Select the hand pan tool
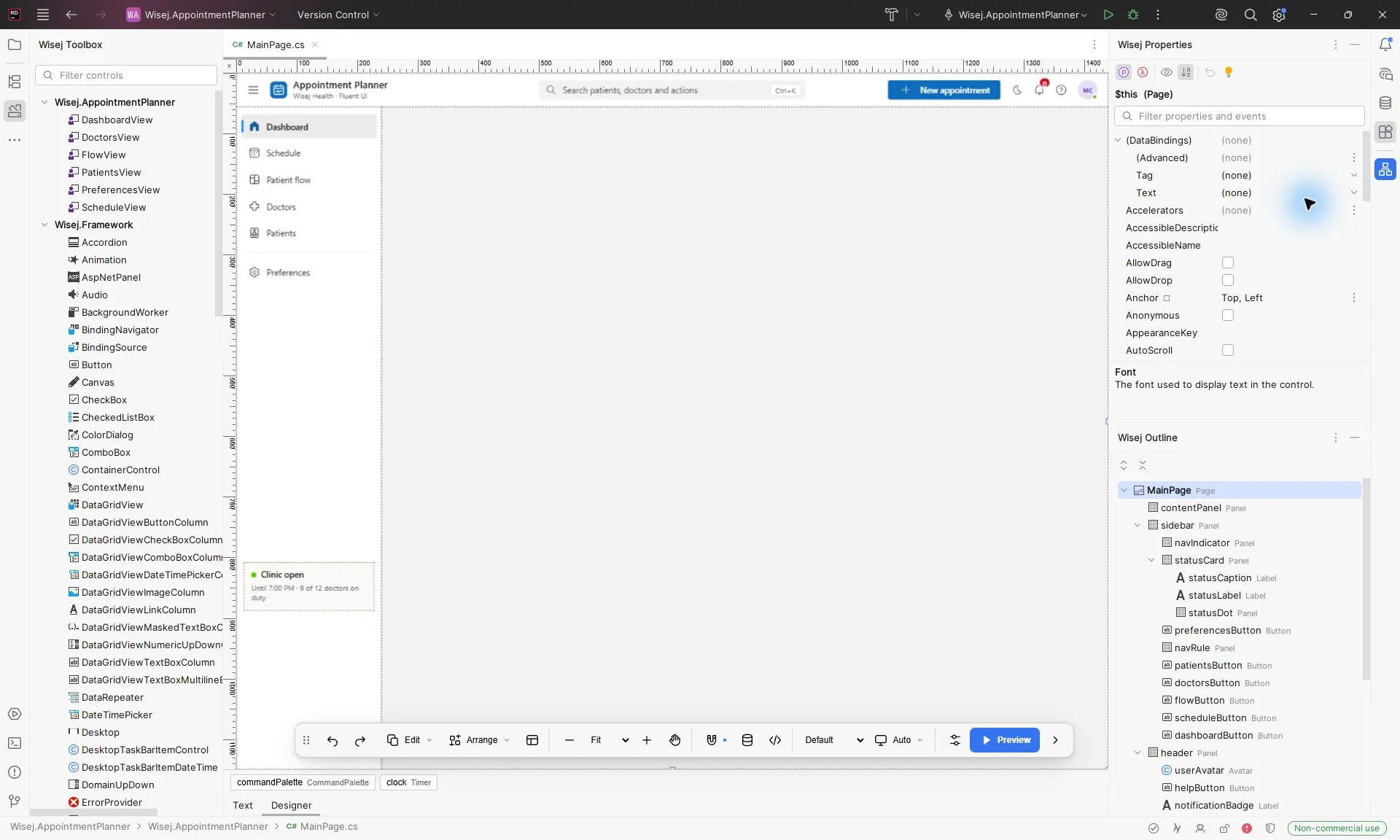The height and width of the screenshot is (840, 1400). click(x=675, y=740)
